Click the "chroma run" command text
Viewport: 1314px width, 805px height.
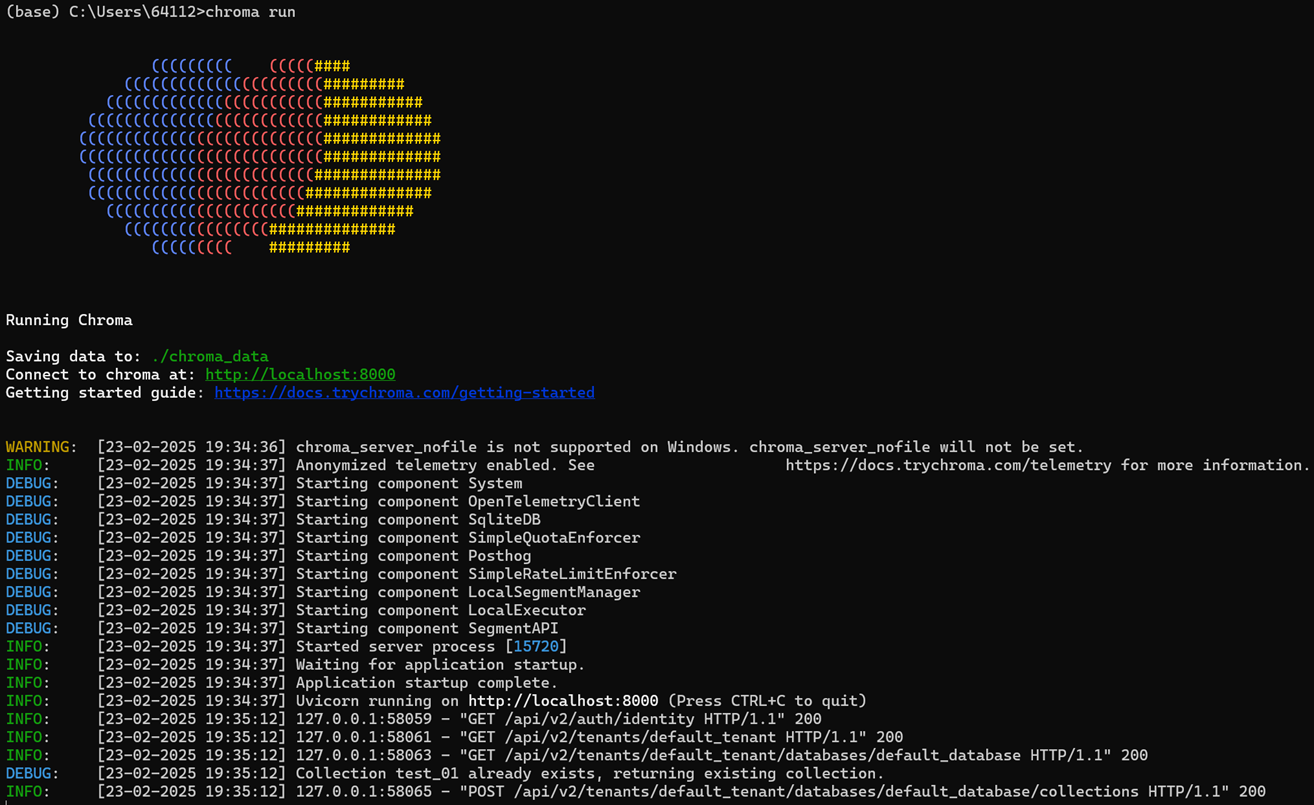[250, 12]
